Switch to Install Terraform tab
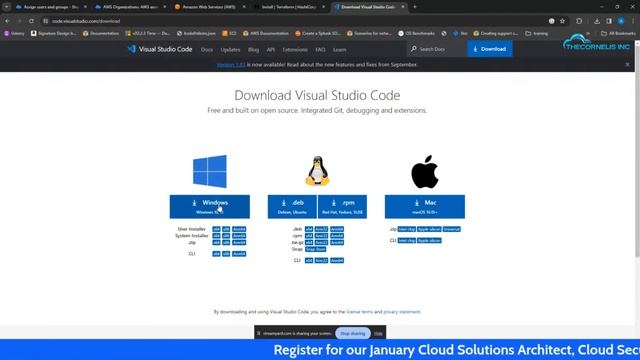Image resolution: width=640 pixels, height=360 pixels. (x=289, y=7)
